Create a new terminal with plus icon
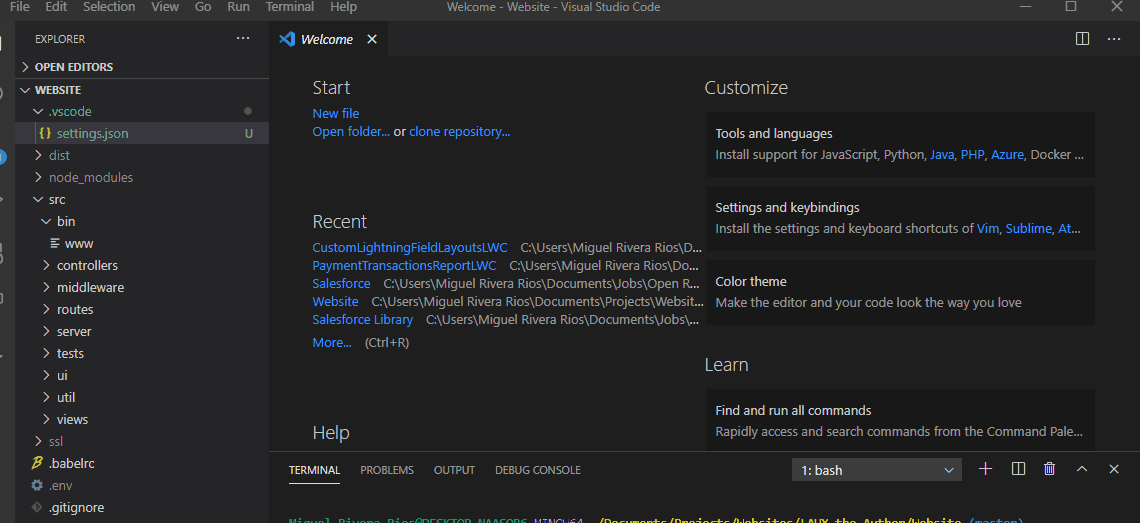 (x=985, y=469)
